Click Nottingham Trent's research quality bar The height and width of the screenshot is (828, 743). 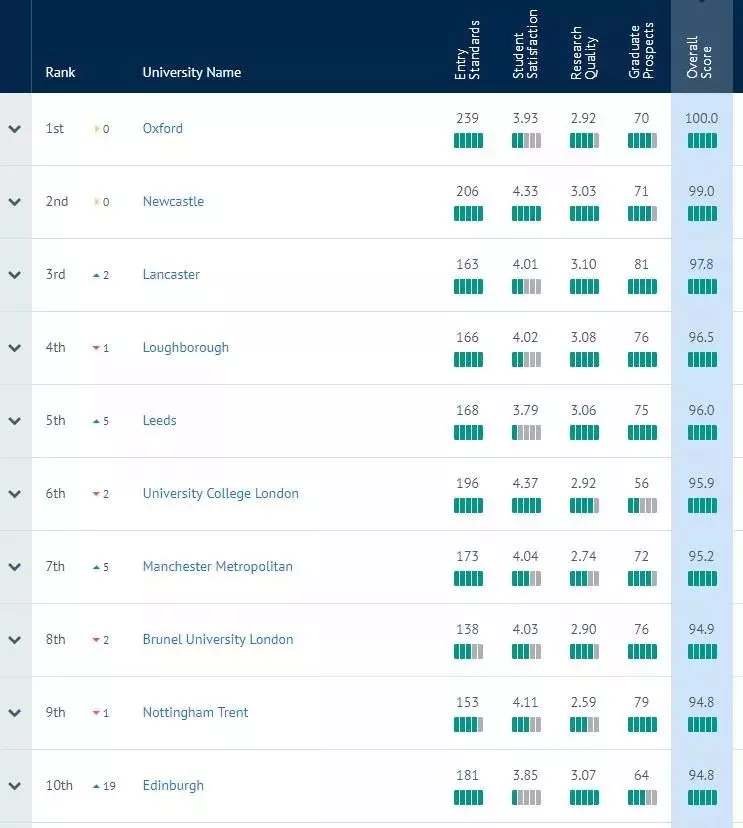click(x=585, y=724)
